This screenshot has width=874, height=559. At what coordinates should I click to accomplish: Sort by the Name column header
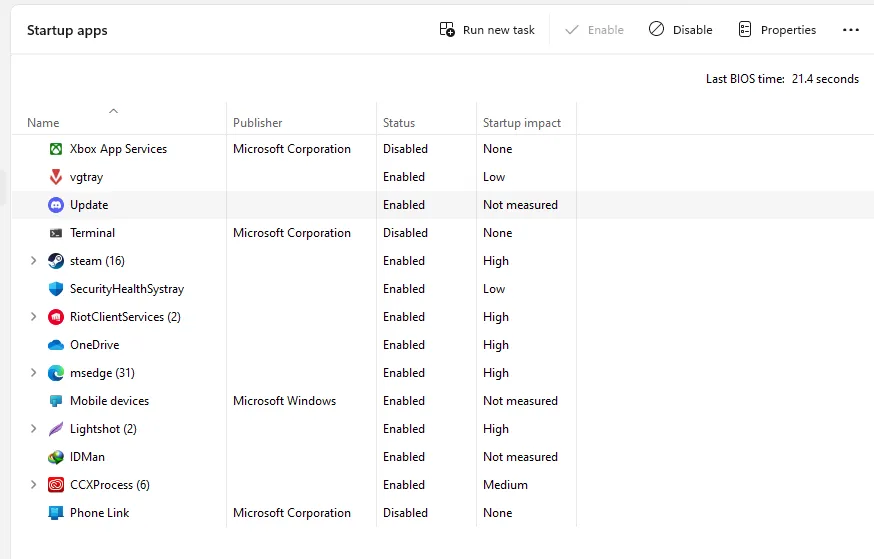(x=43, y=123)
